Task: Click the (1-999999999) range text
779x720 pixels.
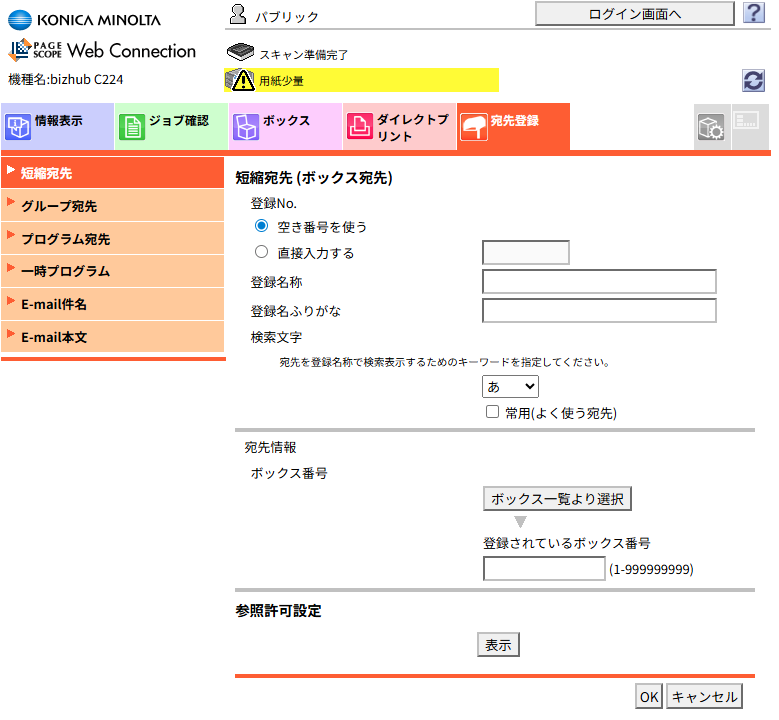Action: (x=651, y=569)
